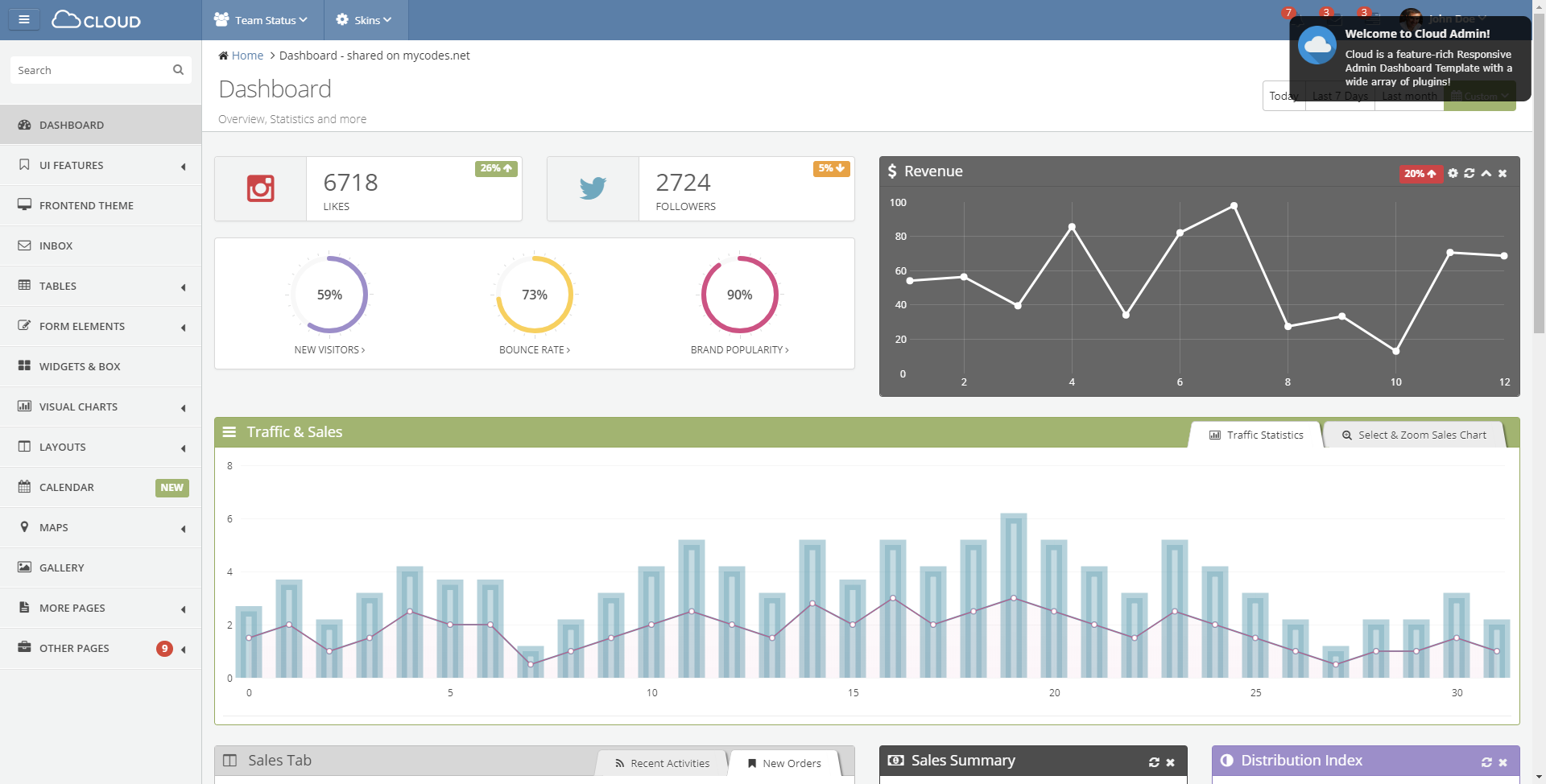Open the New Visitors link

point(329,350)
